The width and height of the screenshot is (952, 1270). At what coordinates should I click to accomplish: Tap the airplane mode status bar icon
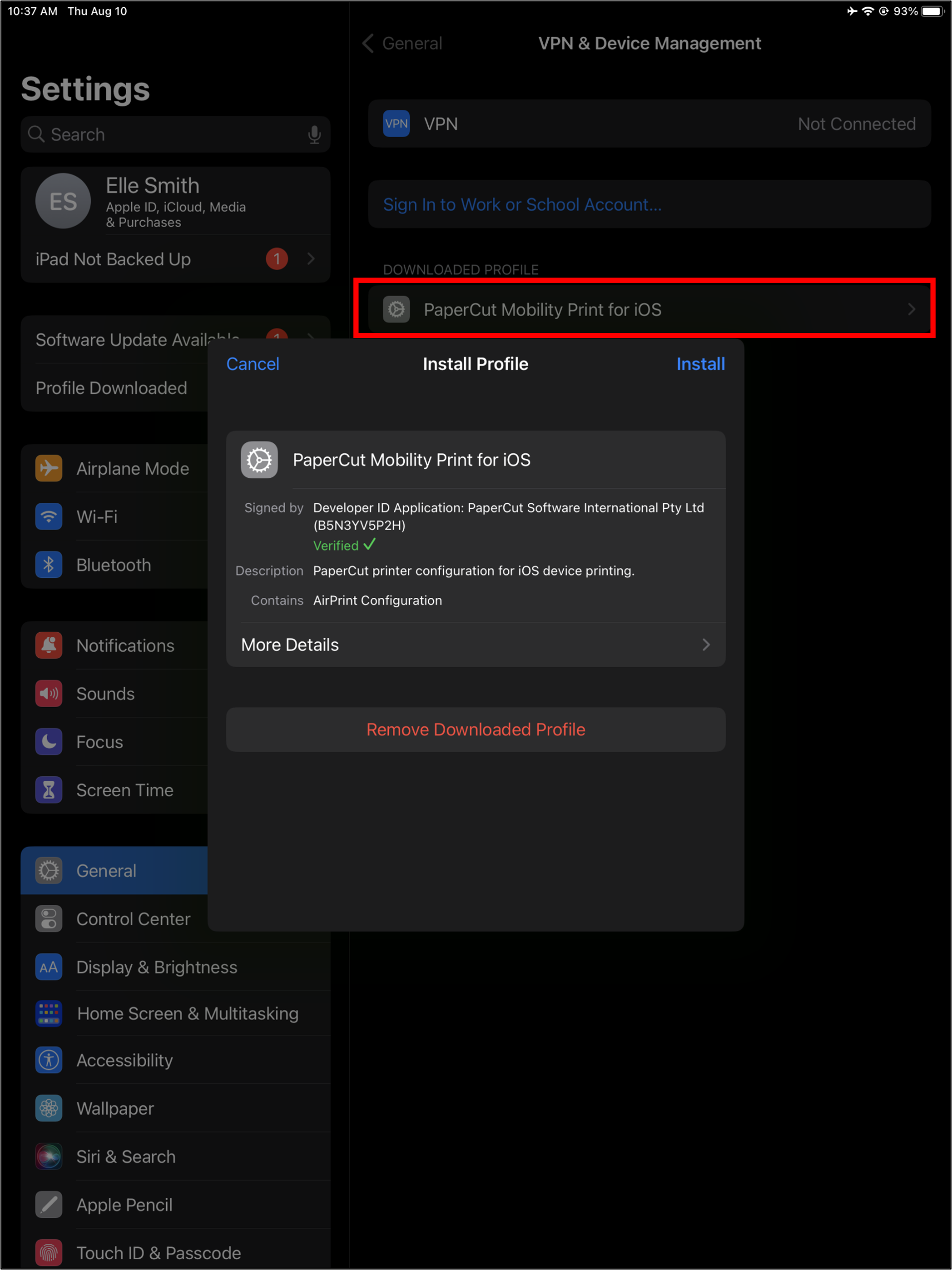(852, 11)
